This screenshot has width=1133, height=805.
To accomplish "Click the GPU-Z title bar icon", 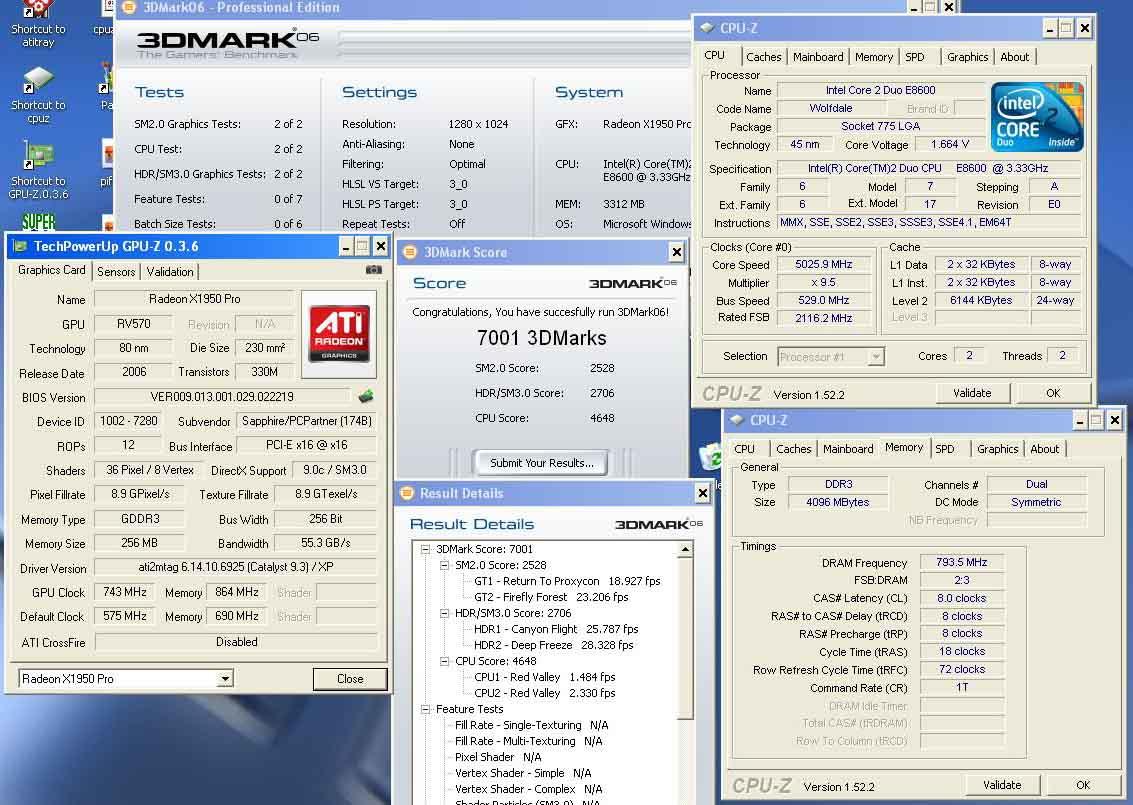I will 20,246.
